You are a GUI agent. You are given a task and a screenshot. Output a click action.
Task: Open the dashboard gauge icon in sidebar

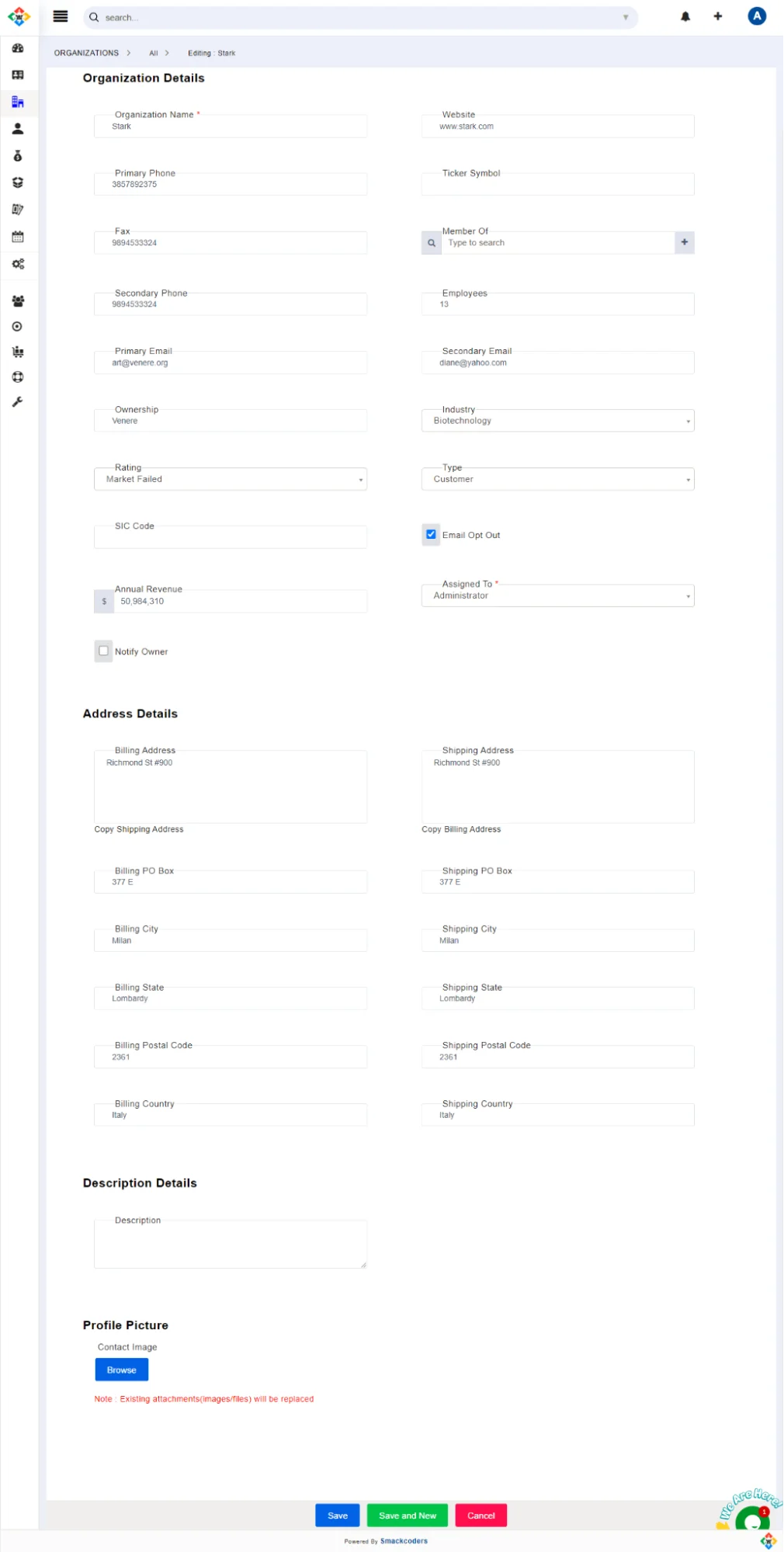(x=18, y=48)
